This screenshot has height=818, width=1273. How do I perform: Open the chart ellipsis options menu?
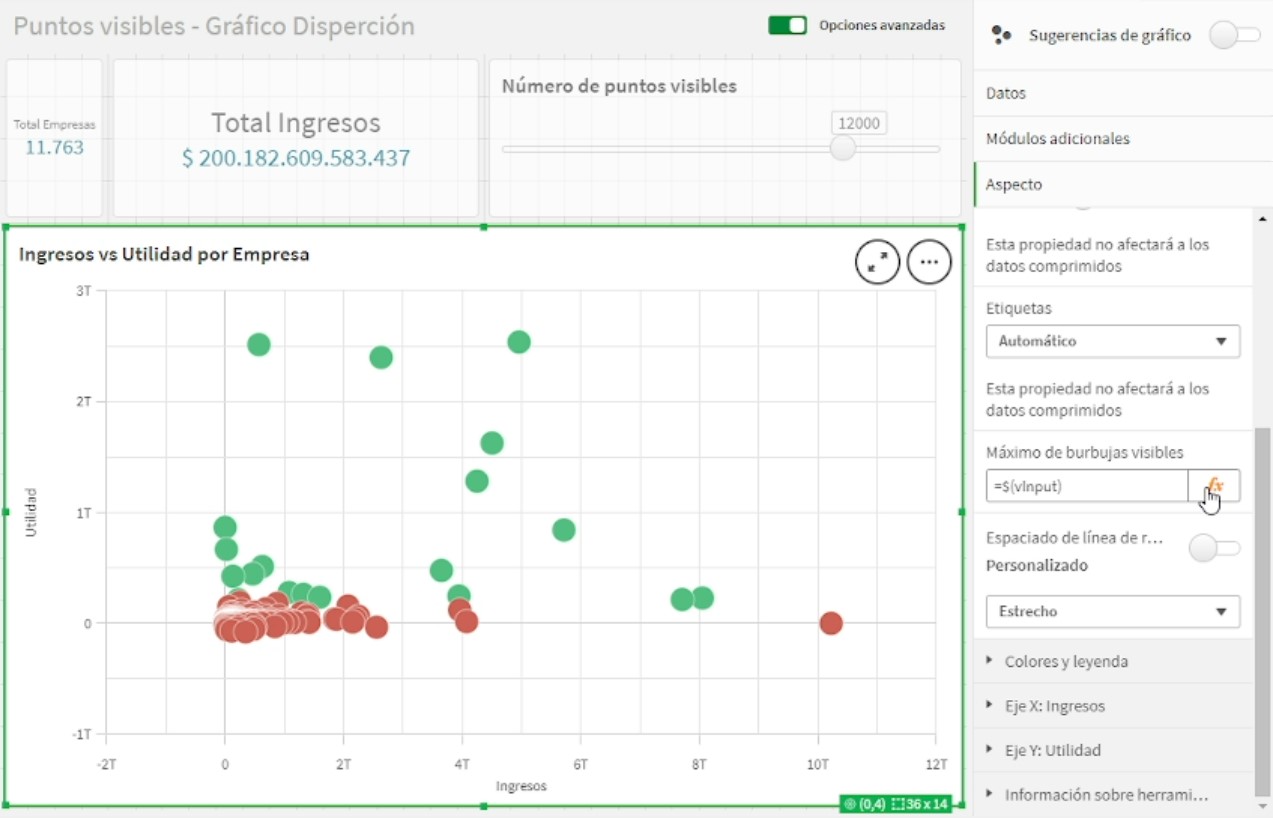[929, 261]
